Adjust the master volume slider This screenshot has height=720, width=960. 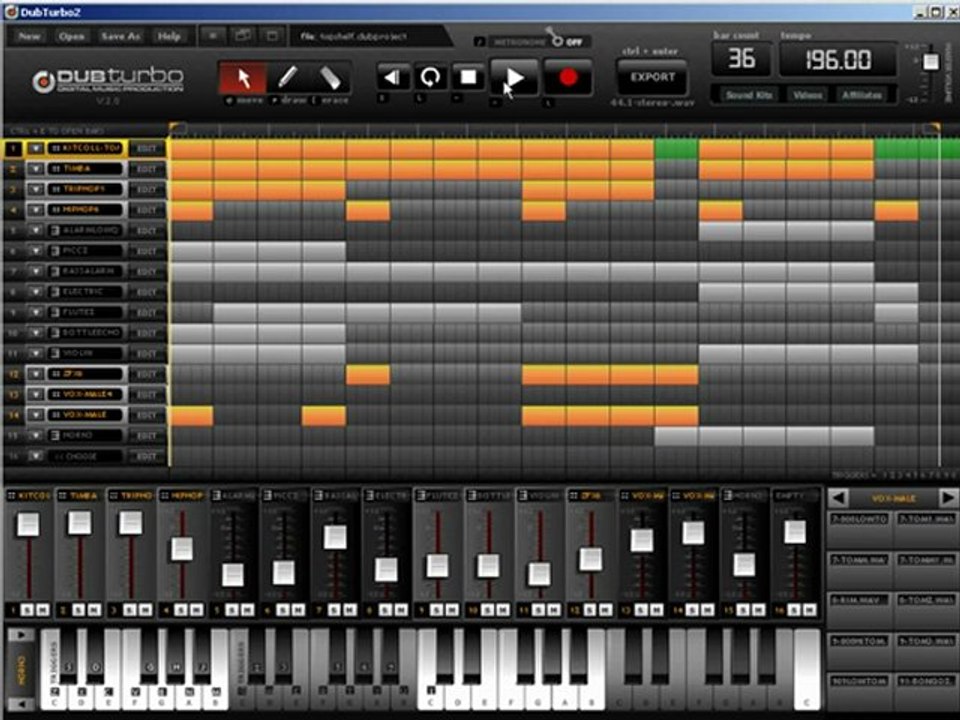(x=931, y=61)
